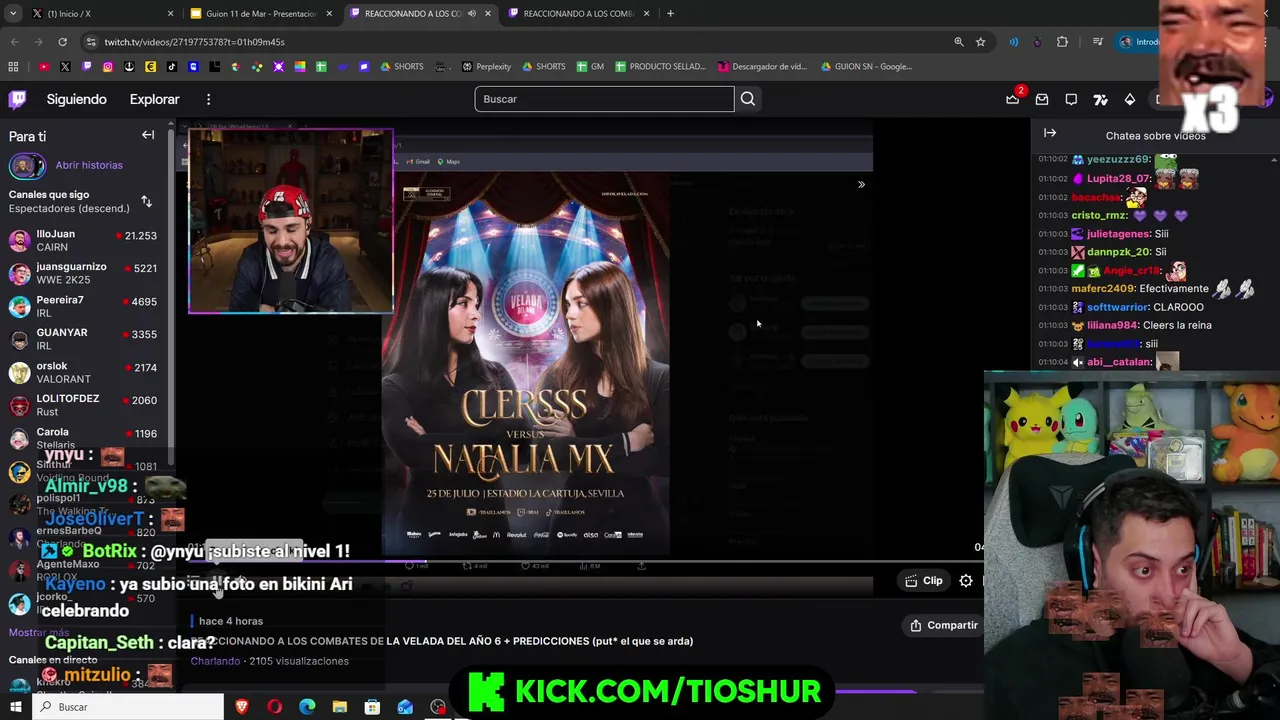Show more followed channels
Viewport: 1280px width, 720px height.
[x=39, y=632]
